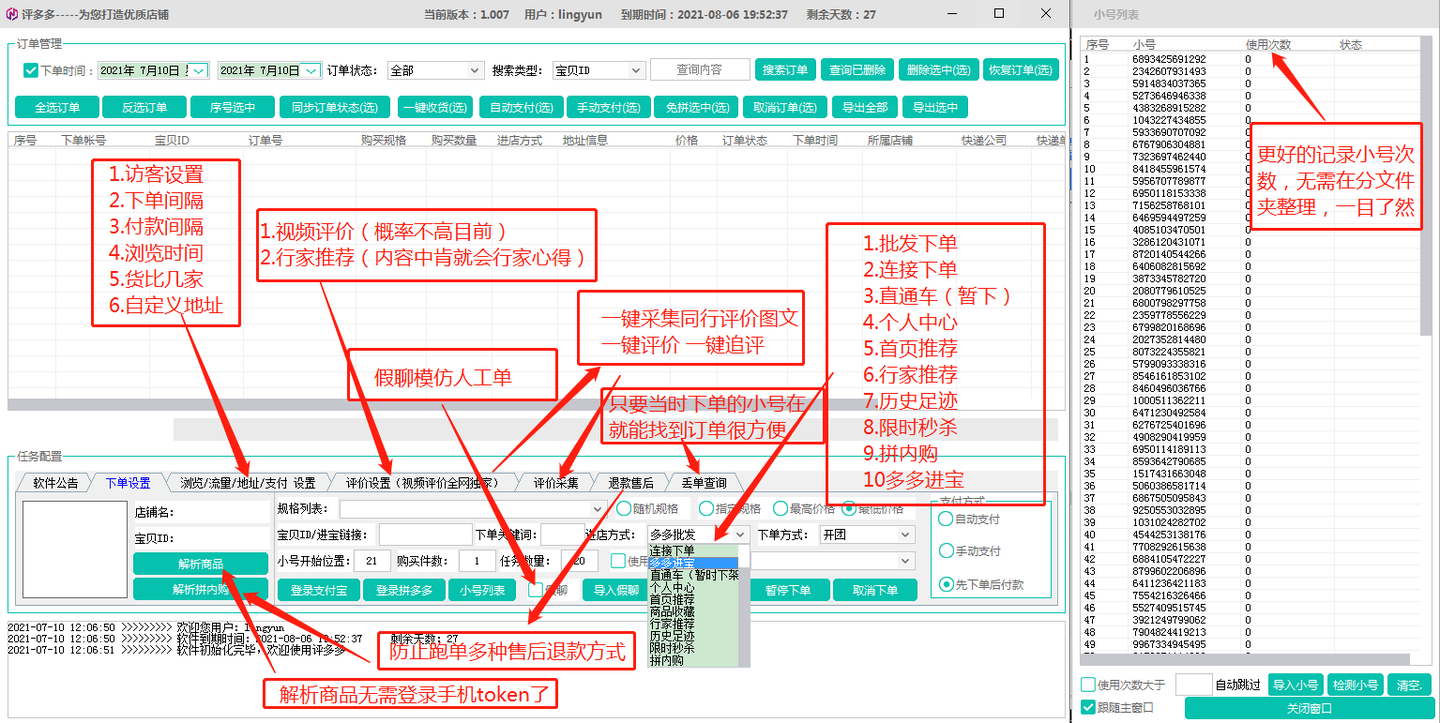Open the 进店方式 combo box
This screenshot has height=723, width=1440.
pos(698,535)
